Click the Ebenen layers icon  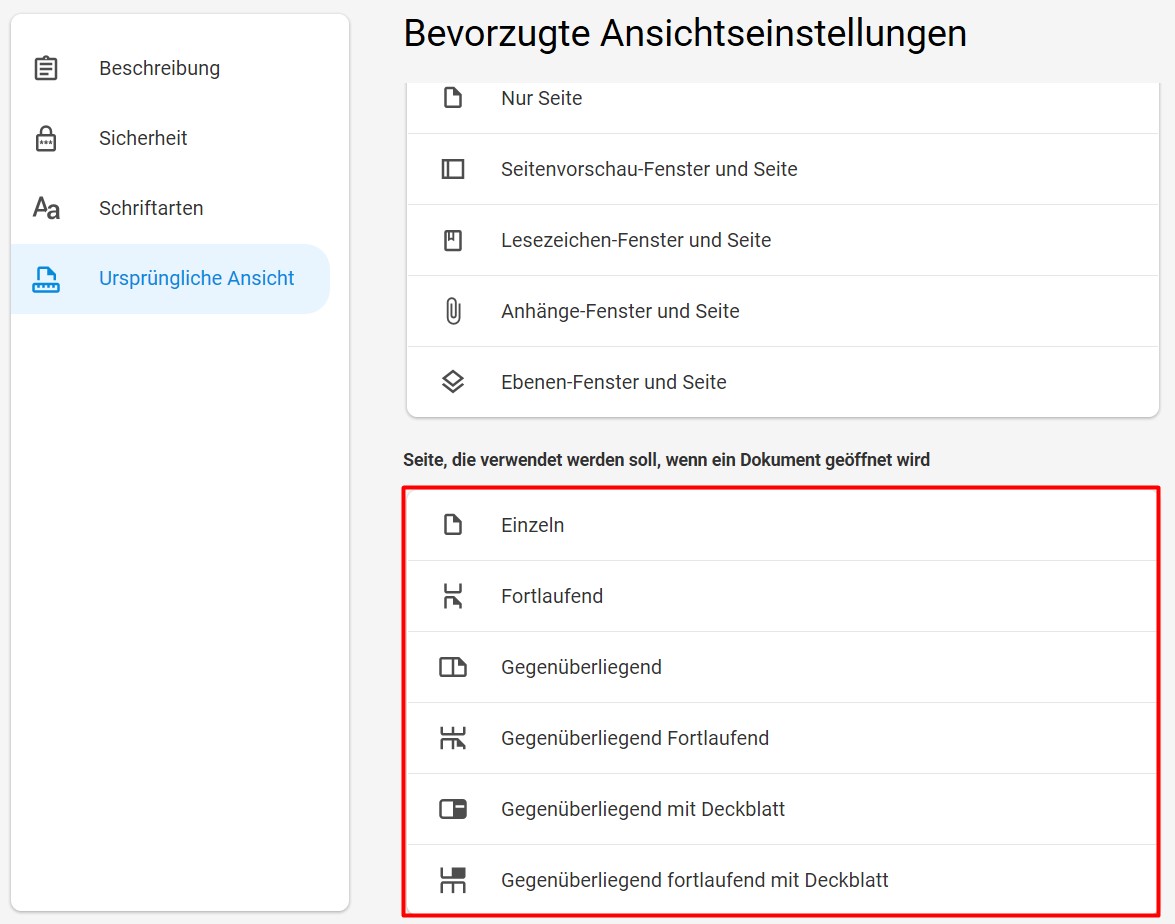[x=453, y=381]
